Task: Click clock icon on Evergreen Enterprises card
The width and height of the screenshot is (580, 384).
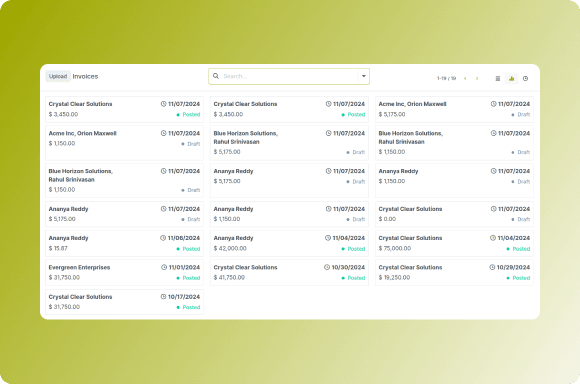Action: pos(164,267)
